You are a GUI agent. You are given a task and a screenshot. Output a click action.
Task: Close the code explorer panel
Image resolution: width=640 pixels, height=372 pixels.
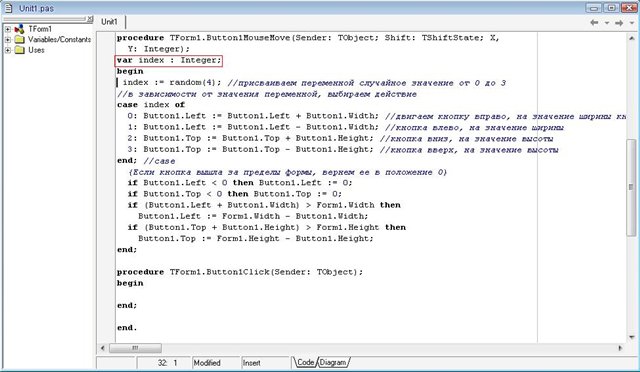click(x=90, y=19)
